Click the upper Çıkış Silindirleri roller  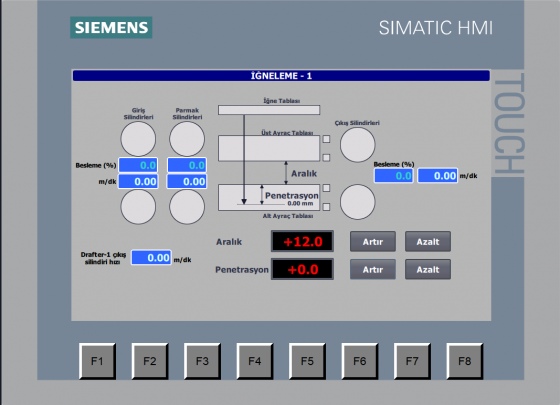tap(358, 145)
